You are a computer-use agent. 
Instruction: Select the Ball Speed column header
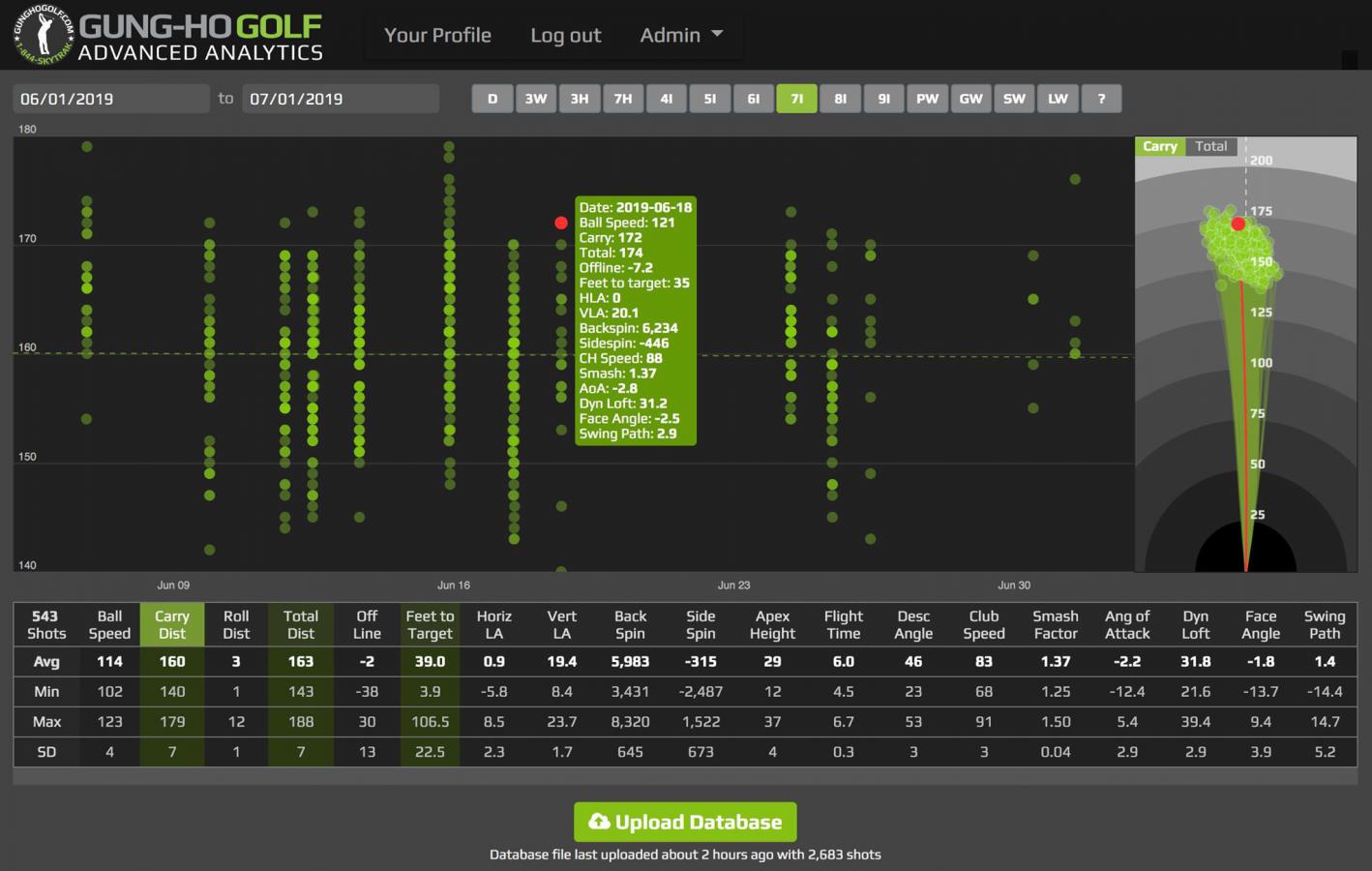(x=109, y=624)
